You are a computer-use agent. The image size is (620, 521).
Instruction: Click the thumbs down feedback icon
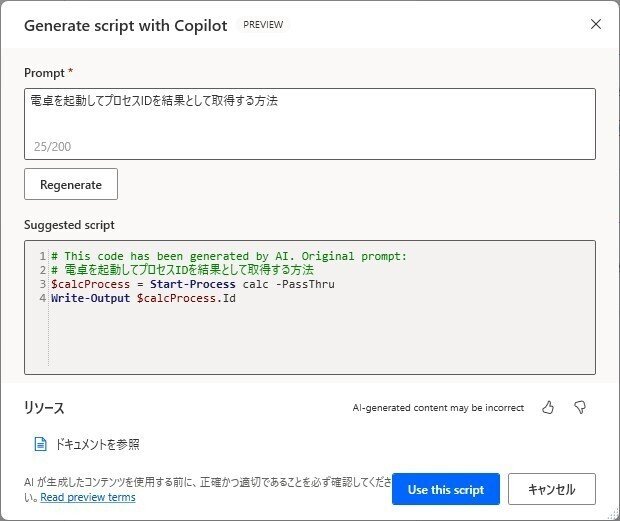[580, 407]
